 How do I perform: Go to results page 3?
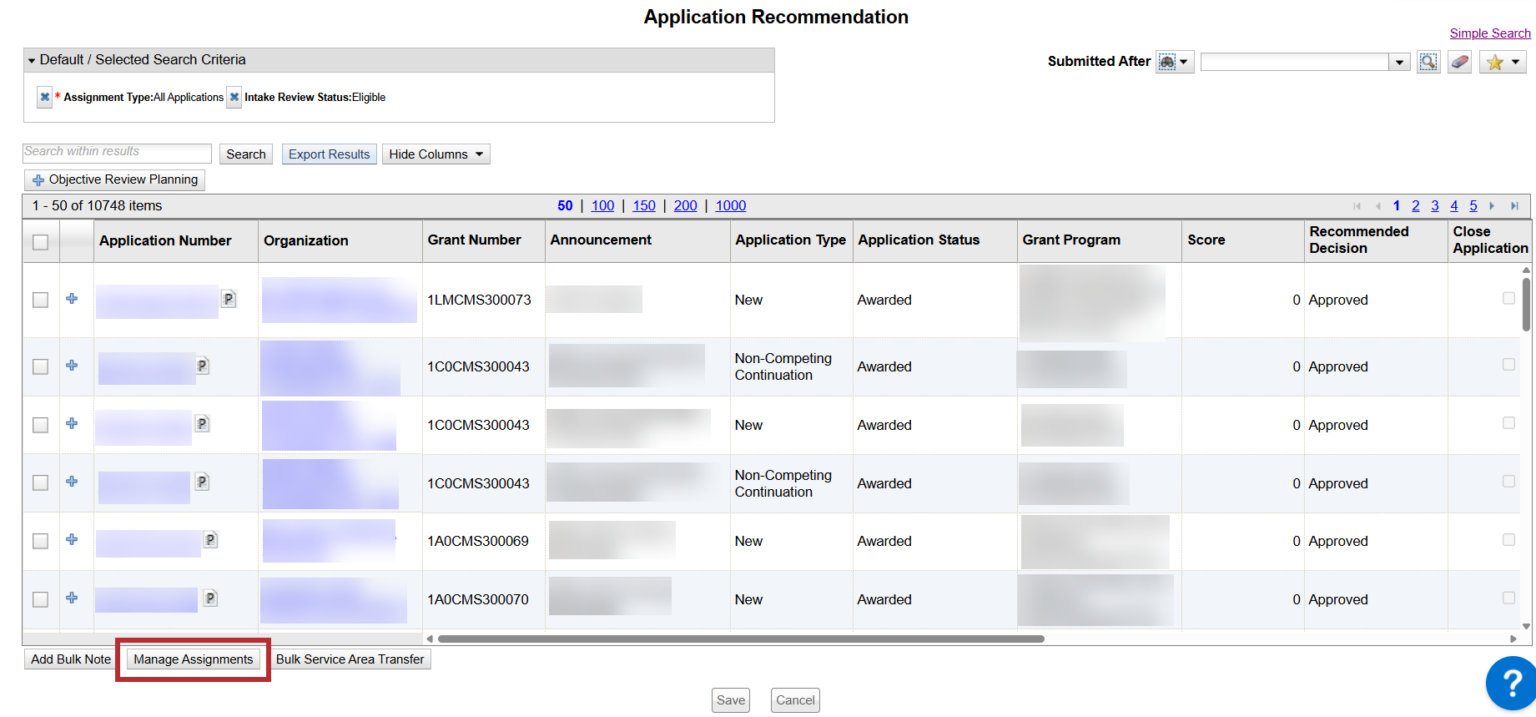(x=1434, y=206)
